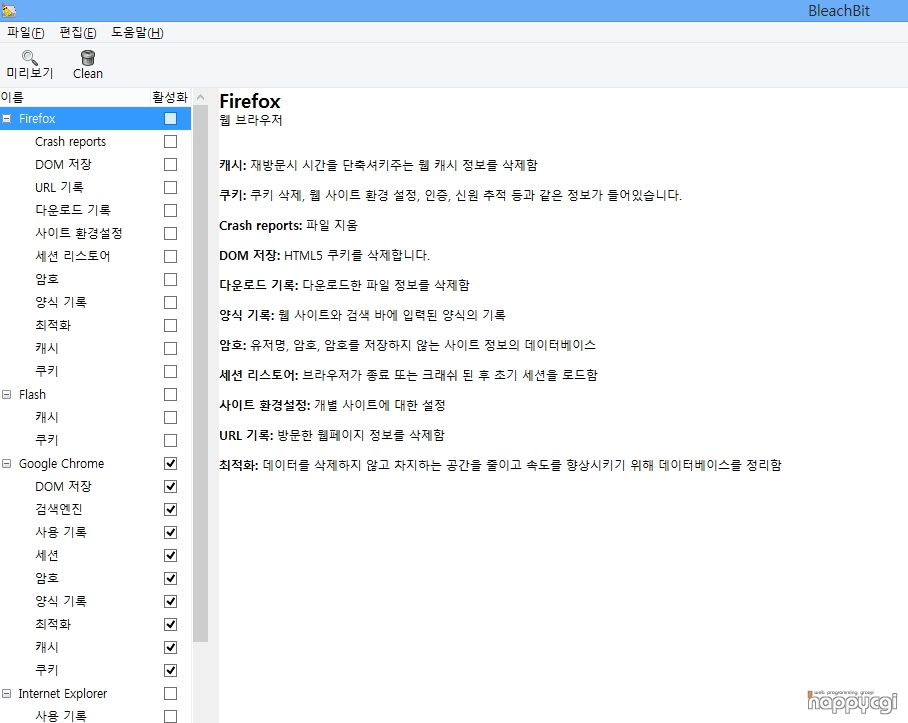The height and width of the screenshot is (723, 908).
Task: Enable the Flash group checkbox
Action: point(170,395)
